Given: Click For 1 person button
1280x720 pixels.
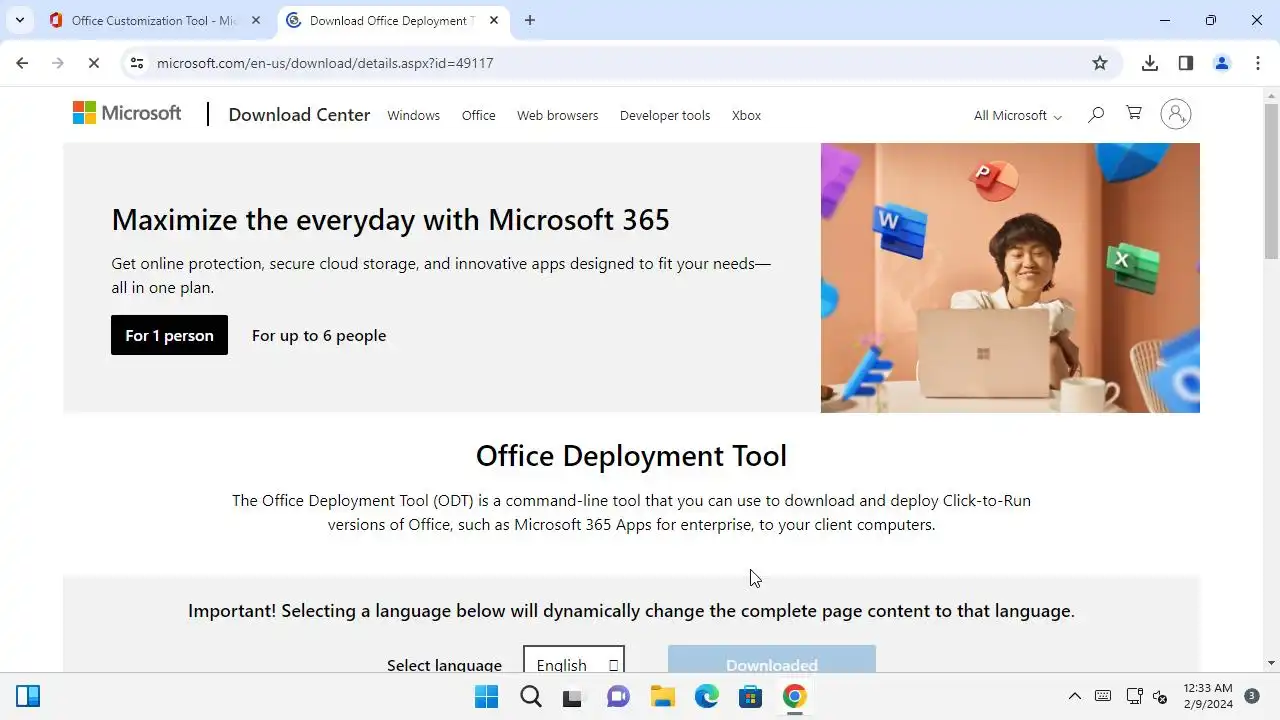Looking at the screenshot, I should [169, 335].
